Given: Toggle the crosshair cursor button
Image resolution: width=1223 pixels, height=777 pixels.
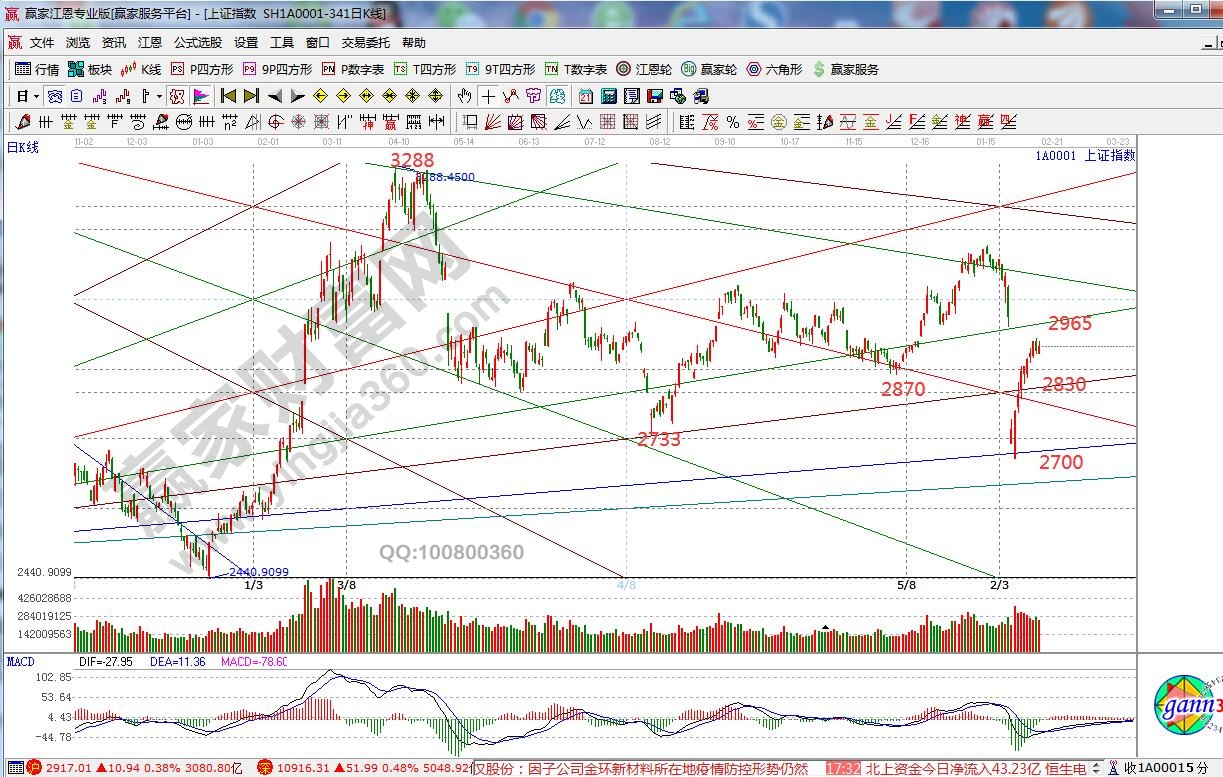Looking at the screenshot, I should pyautogui.click(x=487, y=96).
